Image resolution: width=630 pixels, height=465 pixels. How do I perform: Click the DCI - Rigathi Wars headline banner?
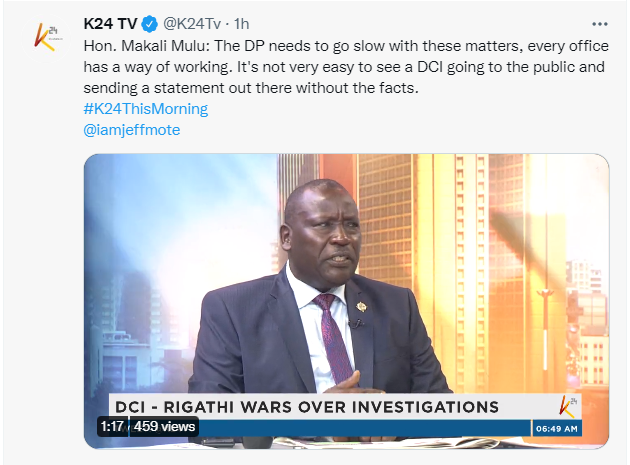tap(307, 407)
